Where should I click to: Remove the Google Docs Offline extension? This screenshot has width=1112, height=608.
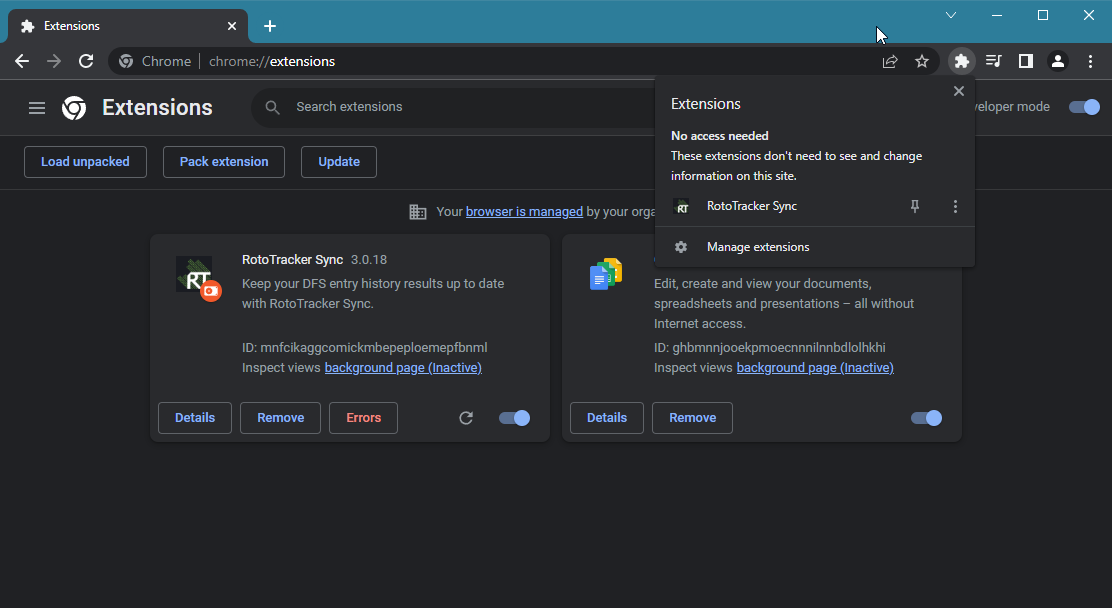pos(692,418)
